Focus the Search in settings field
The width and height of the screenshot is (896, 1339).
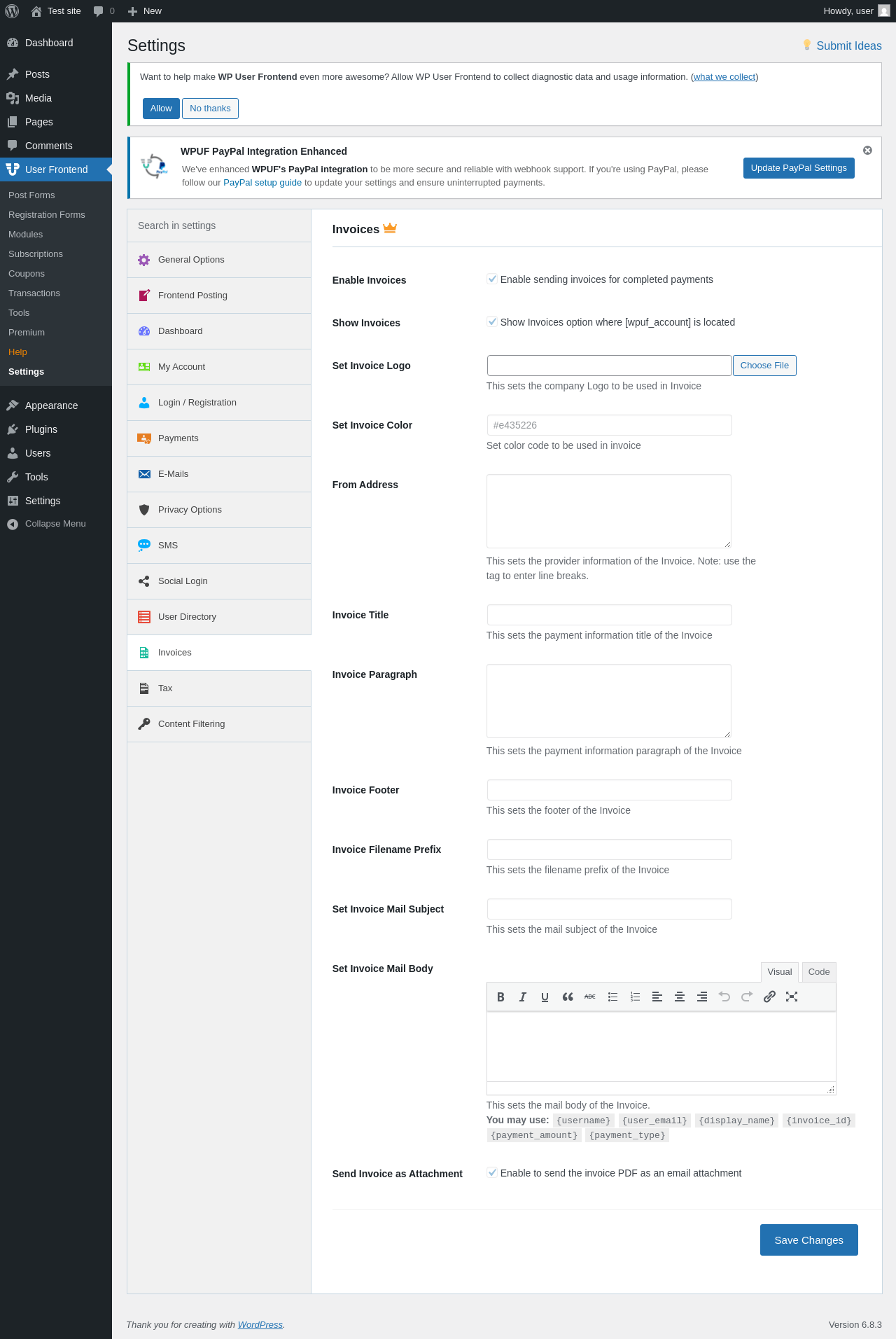tap(219, 226)
